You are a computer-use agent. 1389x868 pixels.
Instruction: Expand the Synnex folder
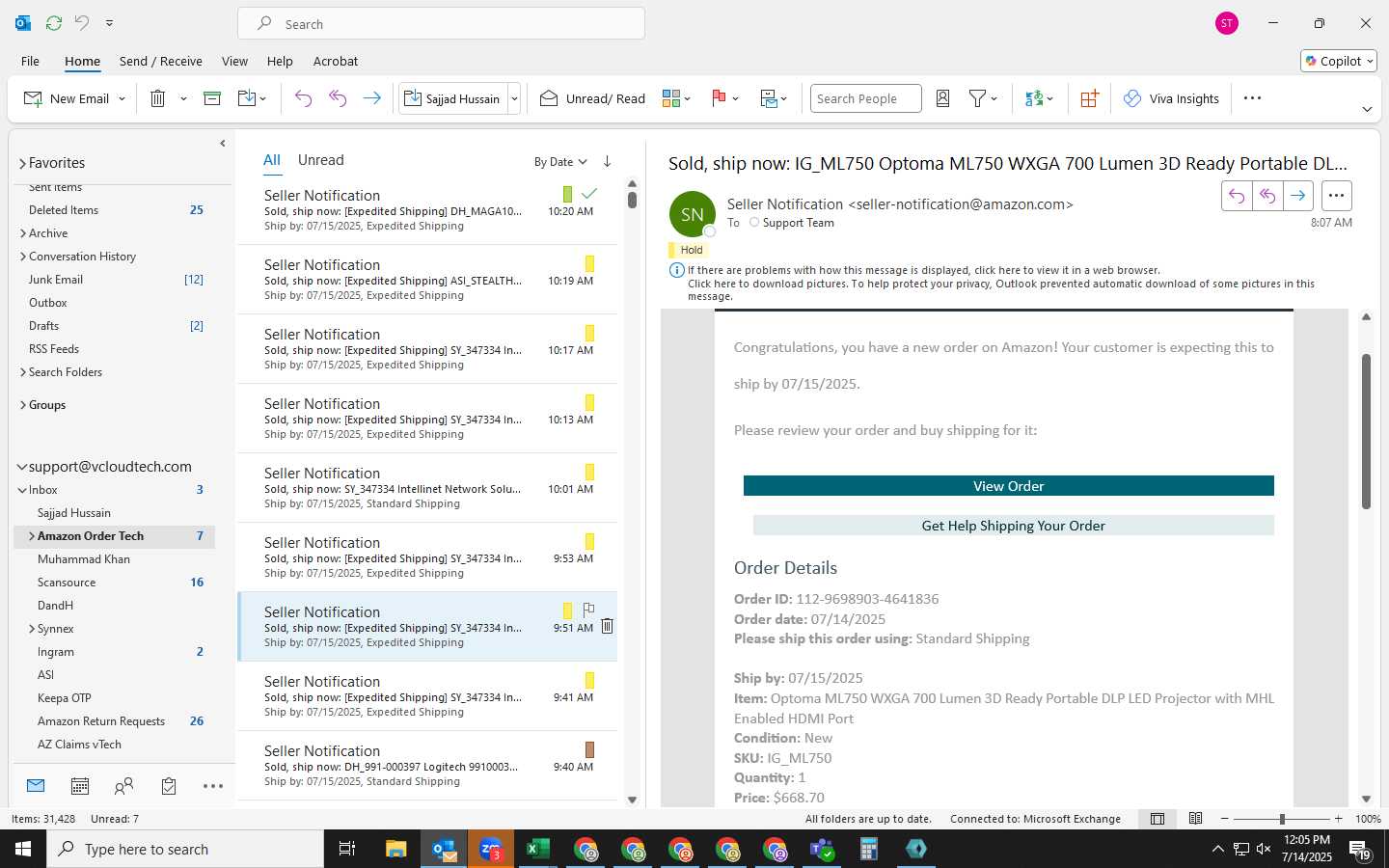[32, 629]
